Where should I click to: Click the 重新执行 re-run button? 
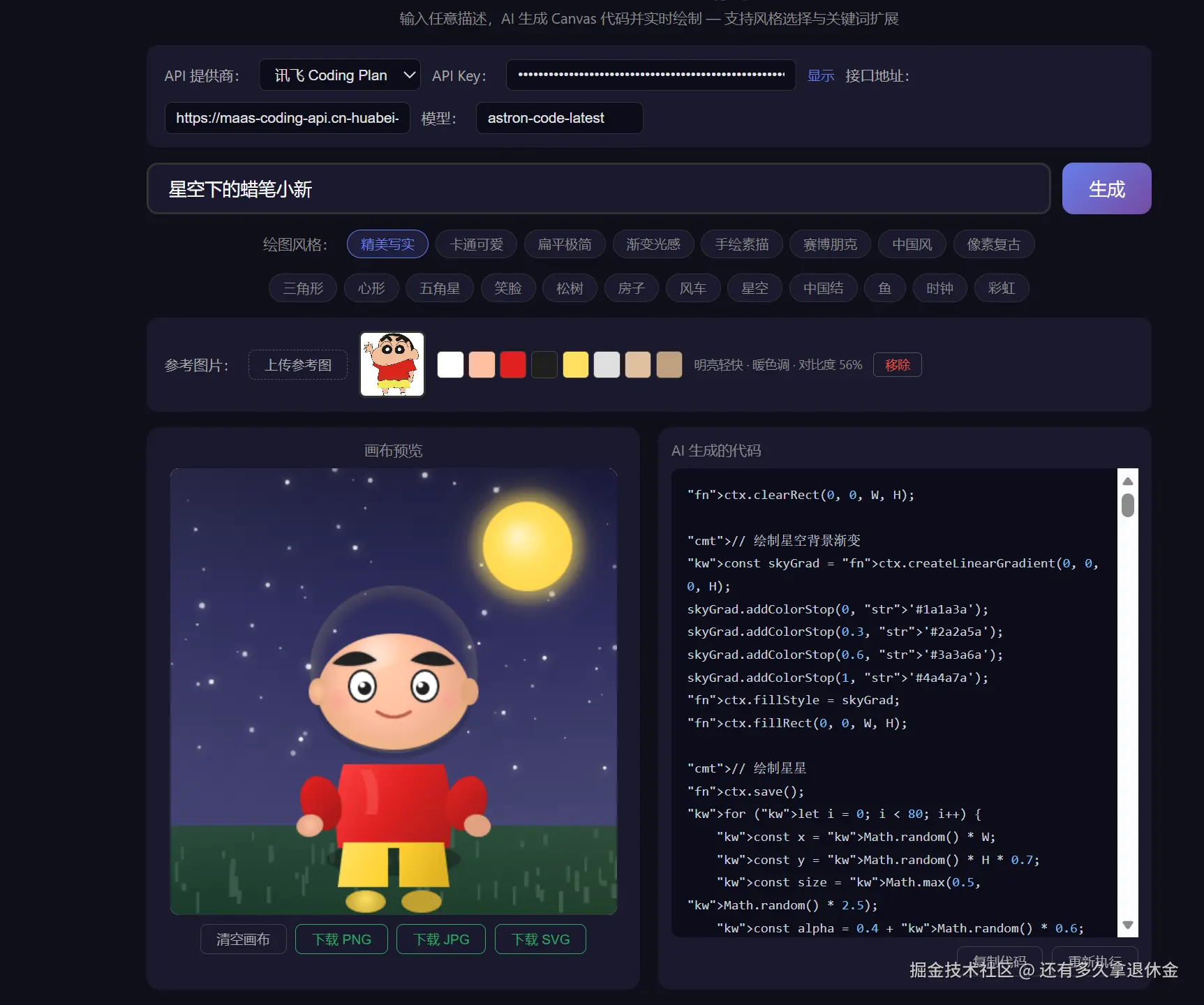coord(1095,960)
